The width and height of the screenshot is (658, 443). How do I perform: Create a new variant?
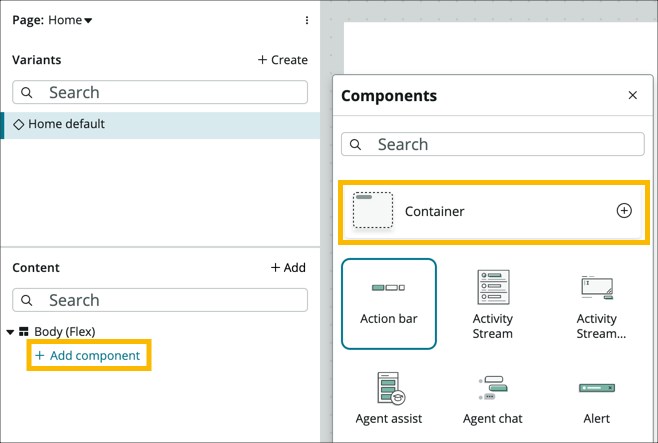point(282,60)
